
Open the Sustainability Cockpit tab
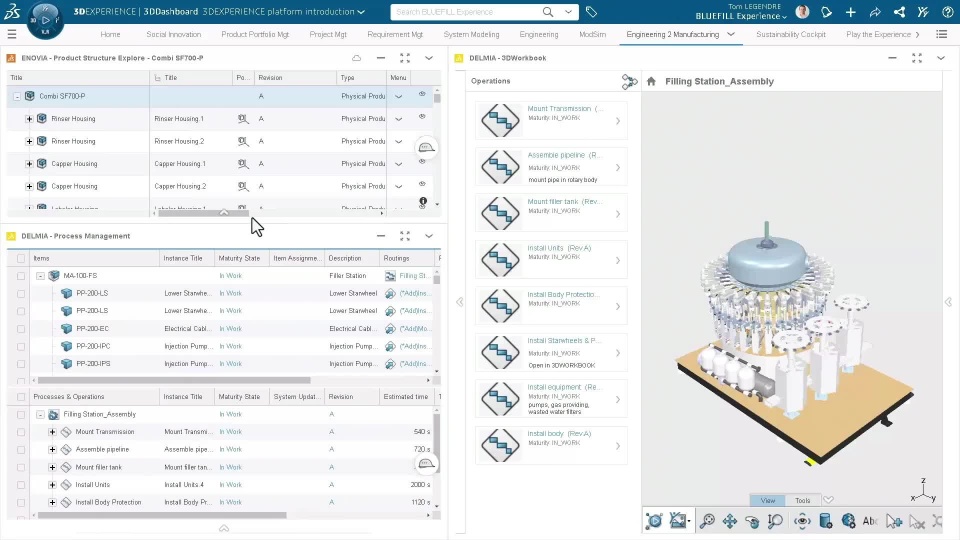pyautogui.click(x=791, y=34)
